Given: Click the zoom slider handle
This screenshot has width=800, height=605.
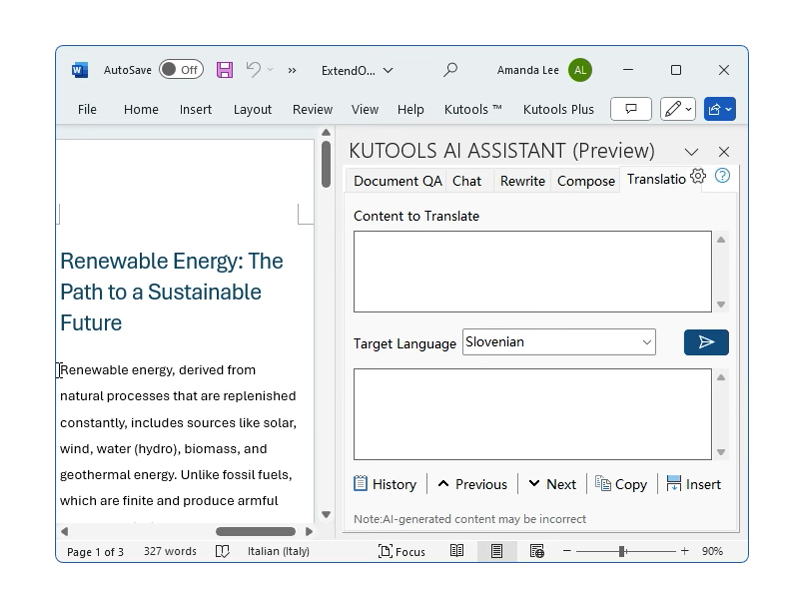Looking at the screenshot, I should [622, 551].
